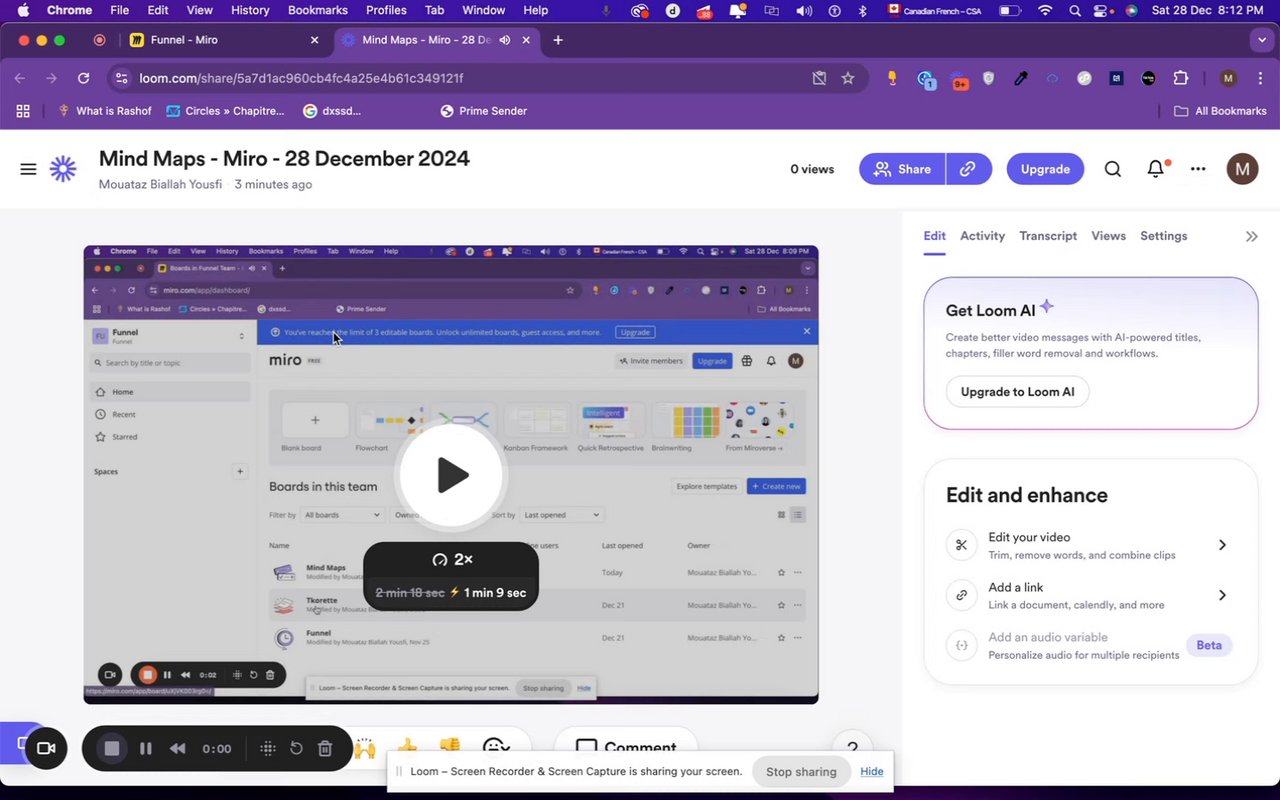React with raised hands emoji
The width and height of the screenshot is (1280, 800).
click(365, 747)
